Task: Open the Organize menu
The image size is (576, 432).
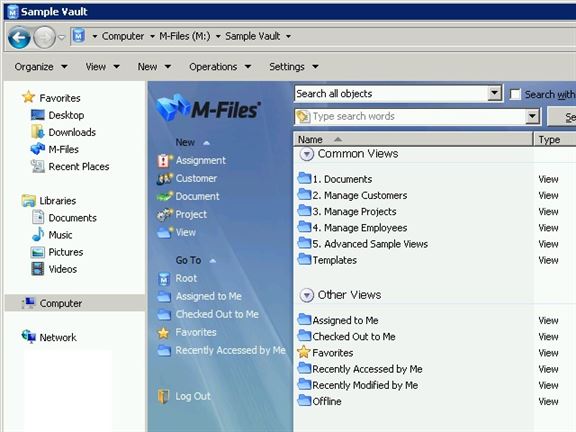Action: (41, 67)
